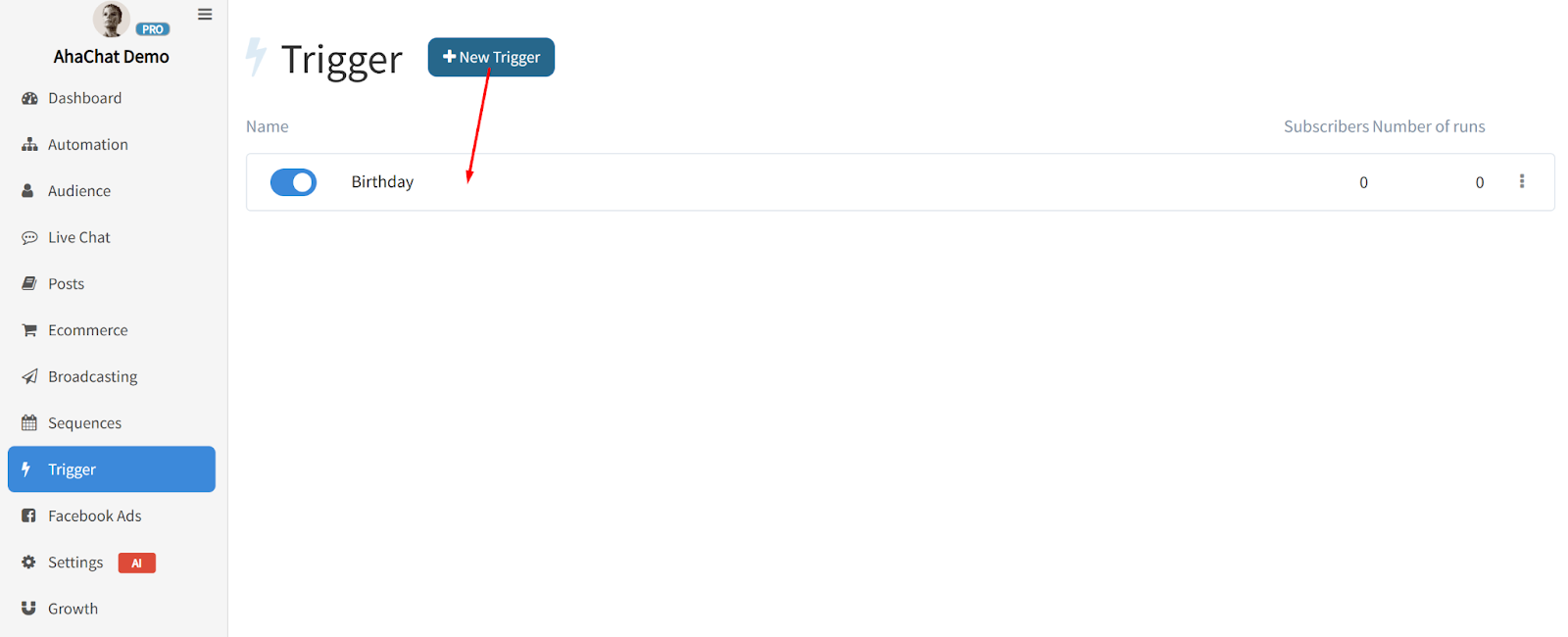The width and height of the screenshot is (1568, 637).
Task: Click the Live Chat speech bubble icon
Action: 29,237
